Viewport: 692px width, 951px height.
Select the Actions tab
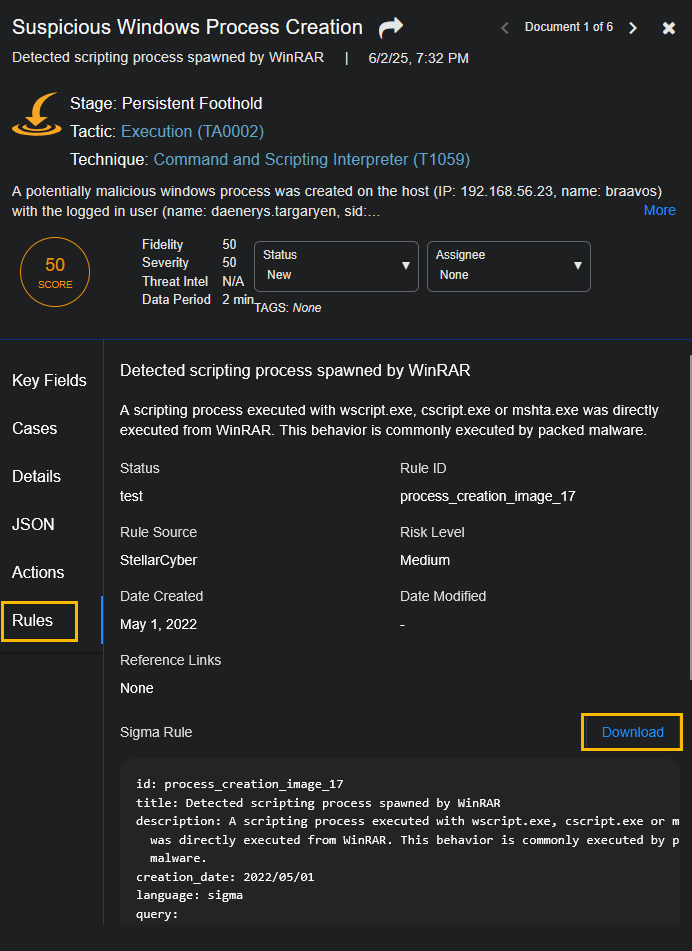tap(38, 572)
